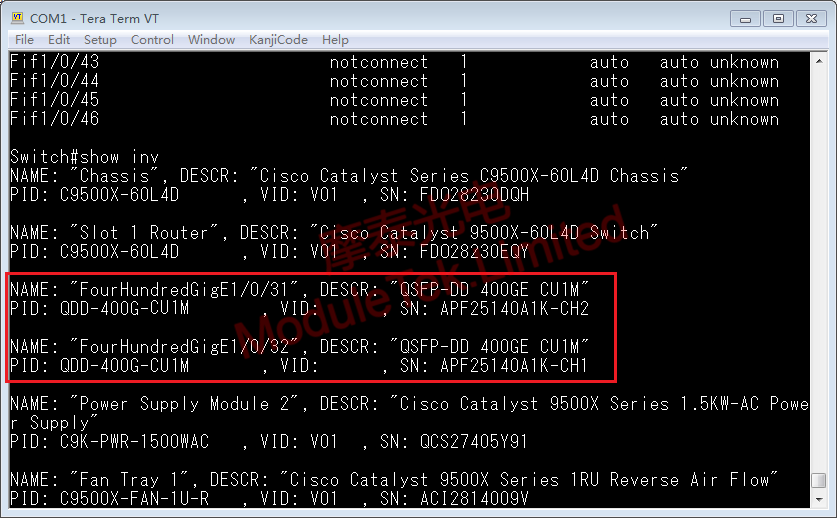
Task: Close the Tera Term window
Action: [811, 19]
